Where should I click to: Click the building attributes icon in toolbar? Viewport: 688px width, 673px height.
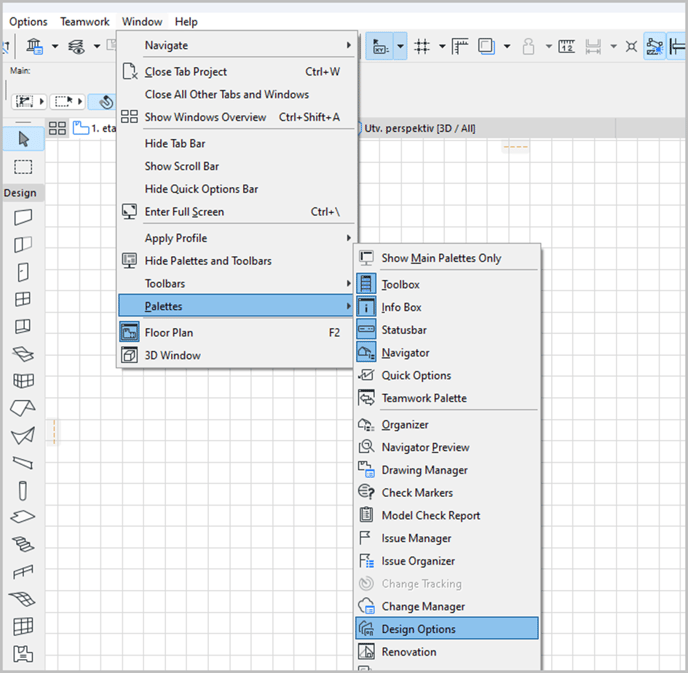34,46
